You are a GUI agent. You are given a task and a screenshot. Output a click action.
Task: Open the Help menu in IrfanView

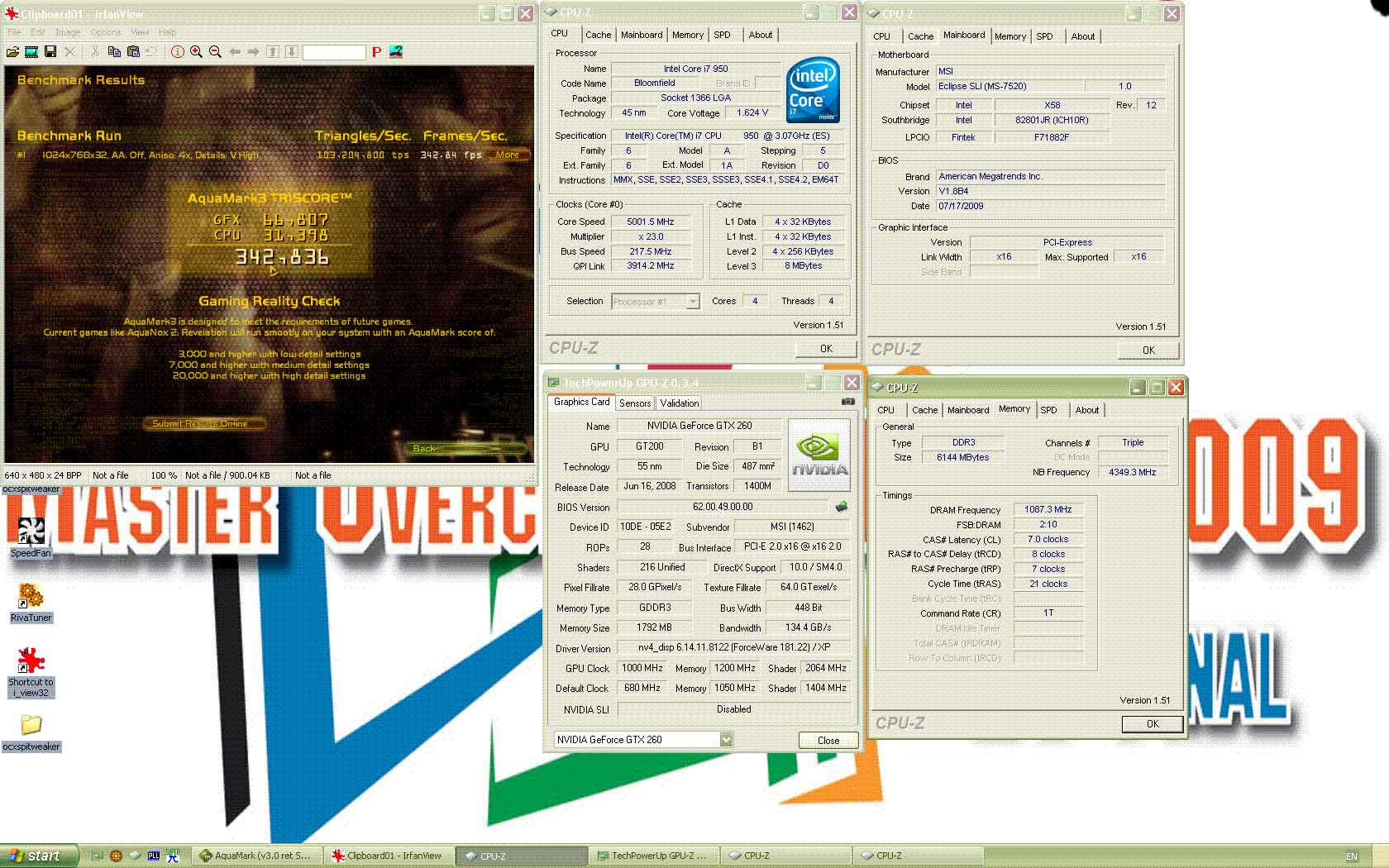pyautogui.click(x=167, y=32)
